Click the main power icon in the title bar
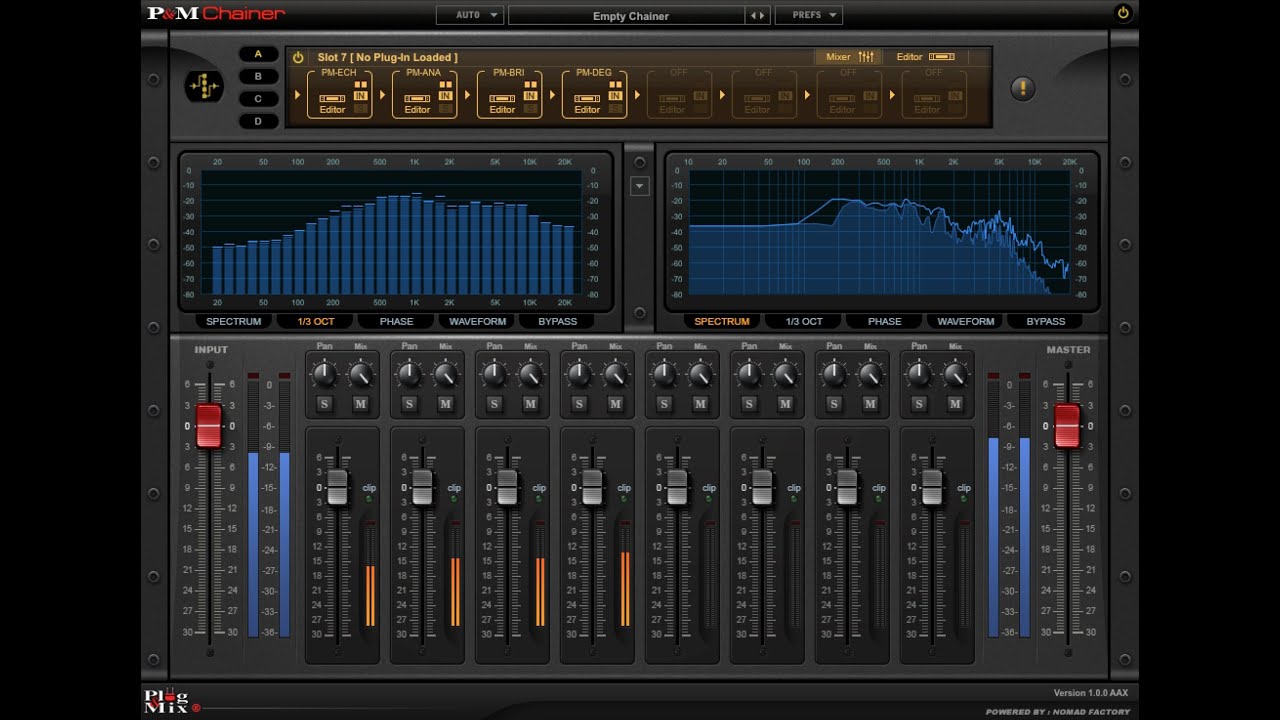Viewport: 1280px width, 720px height. [1123, 13]
